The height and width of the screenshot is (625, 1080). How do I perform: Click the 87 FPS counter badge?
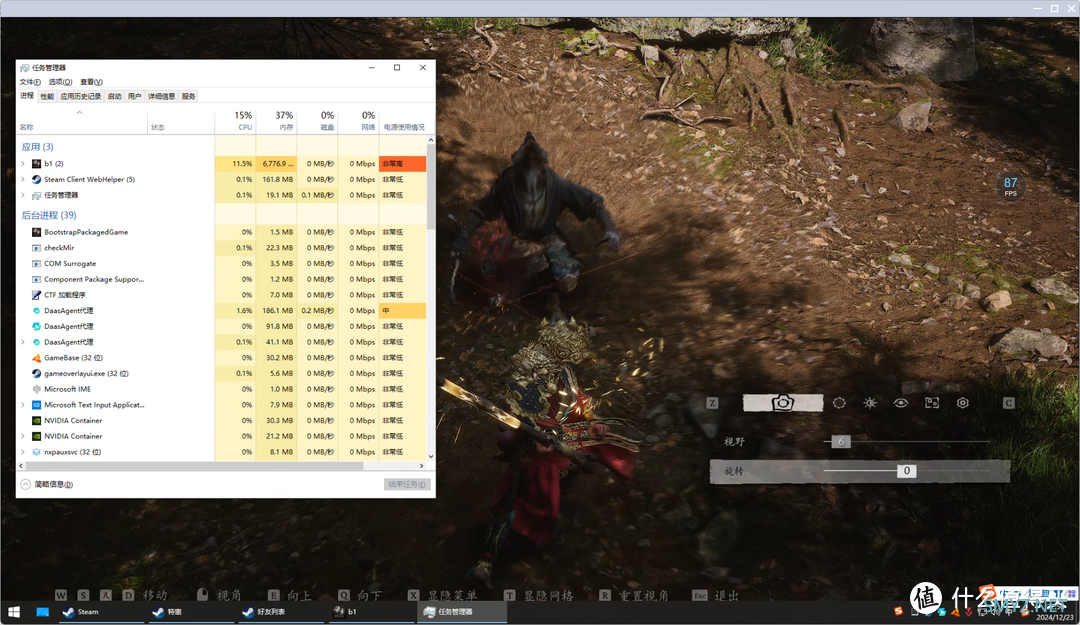pos(1010,186)
